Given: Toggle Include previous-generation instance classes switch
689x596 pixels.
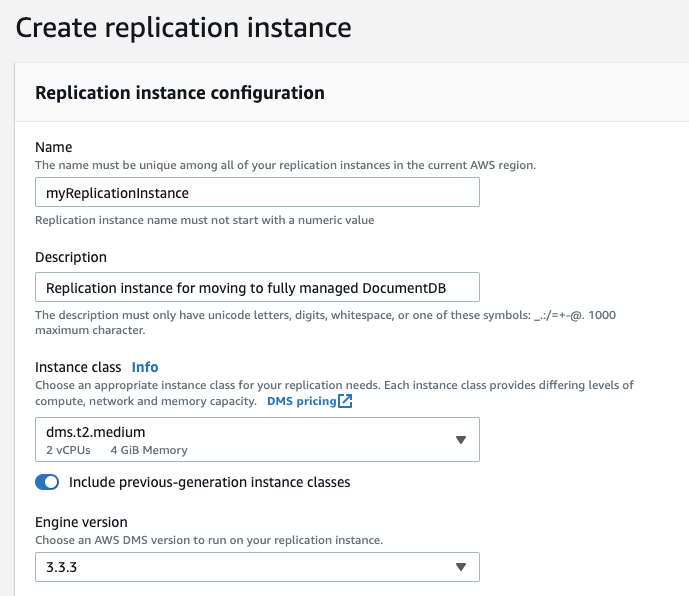Looking at the screenshot, I should coord(47,482).
